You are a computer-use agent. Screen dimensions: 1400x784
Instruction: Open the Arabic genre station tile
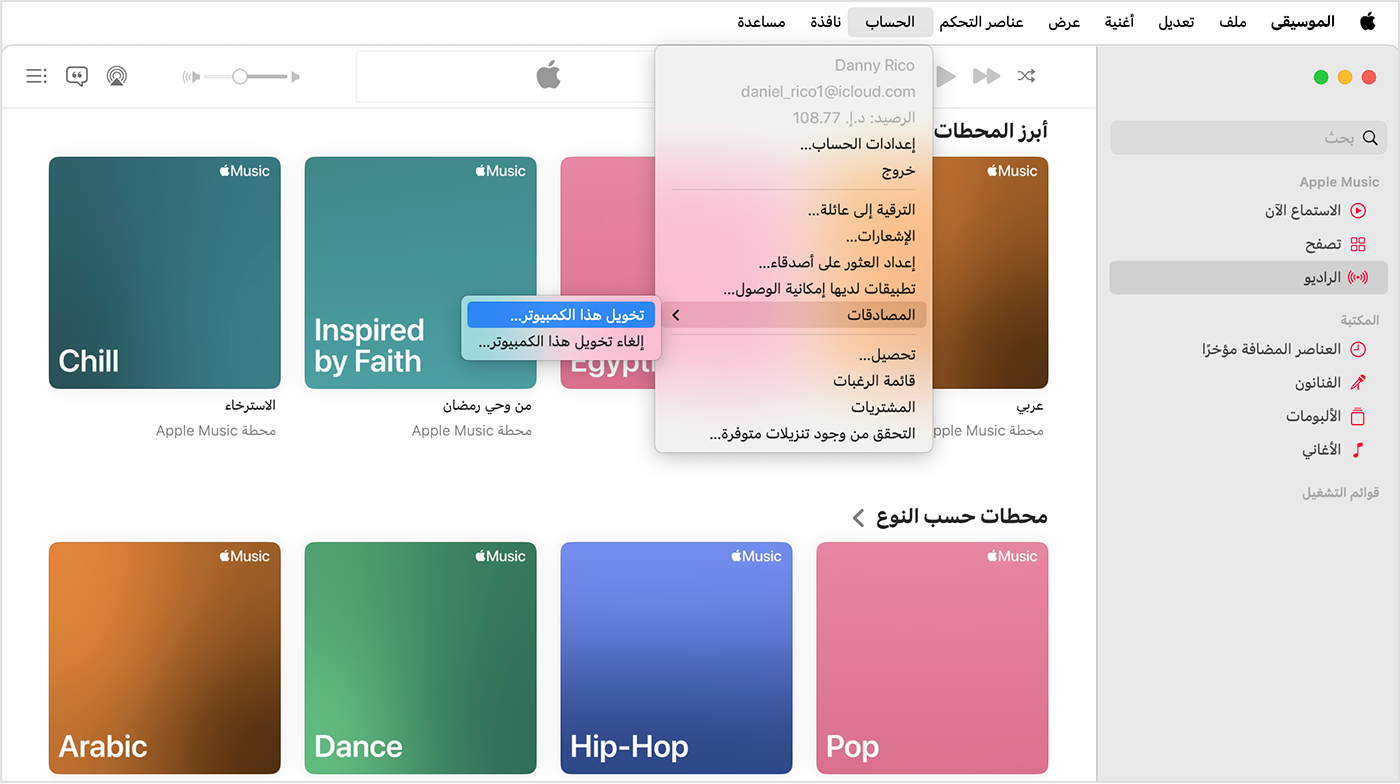(165, 658)
